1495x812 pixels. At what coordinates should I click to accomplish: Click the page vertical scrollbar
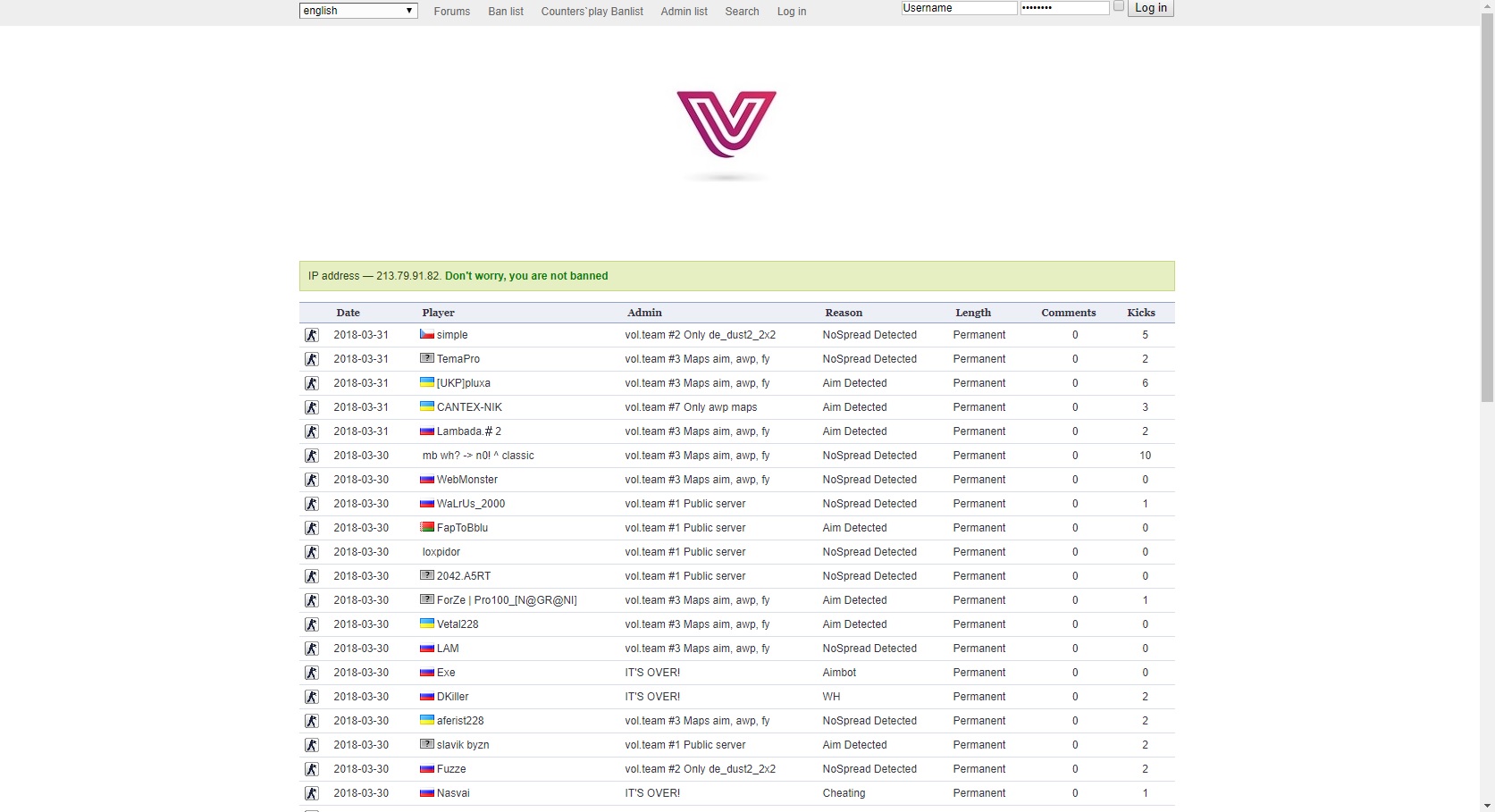tap(1487, 205)
